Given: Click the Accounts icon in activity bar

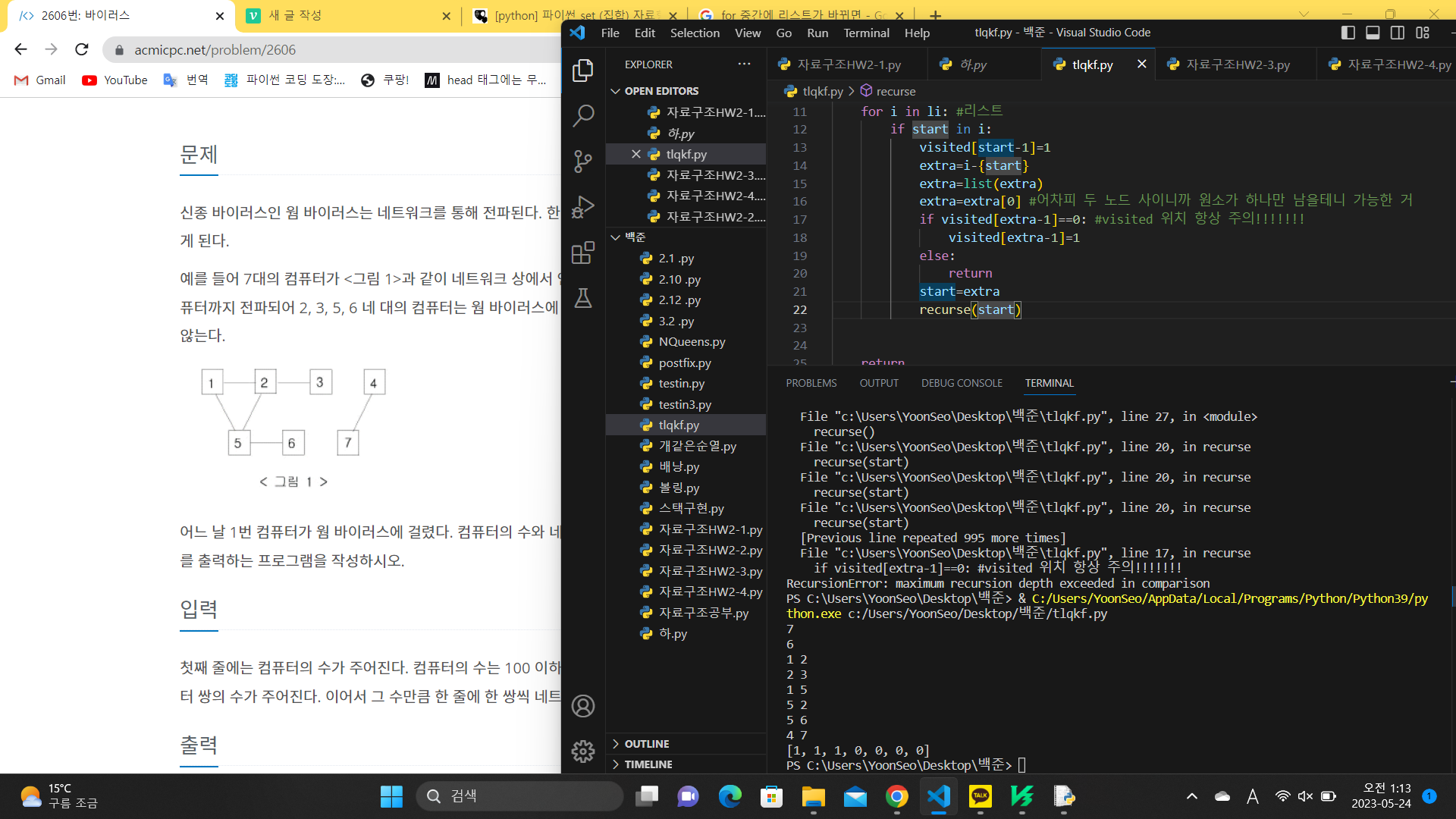Looking at the screenshot, I should point(582,706).
